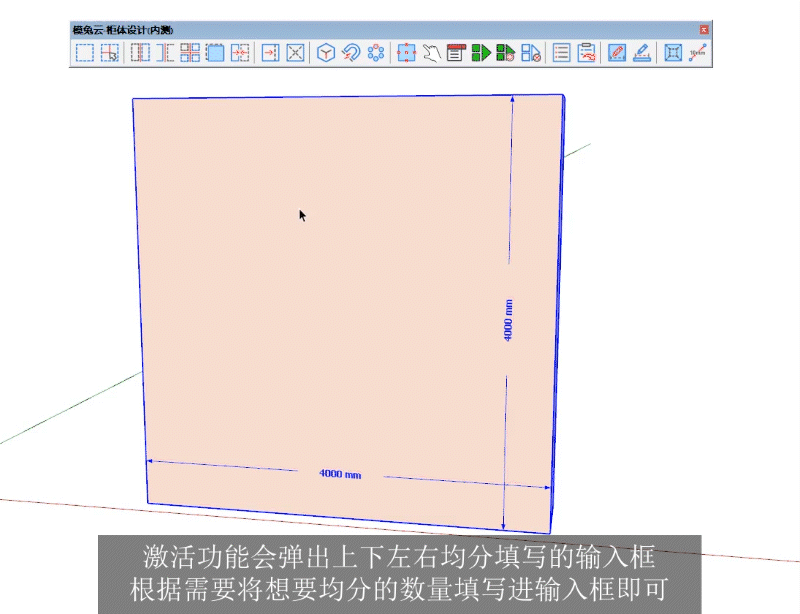Click the green arrow export tool
This screenshot has height=614, width=800.
click(480, 53)
